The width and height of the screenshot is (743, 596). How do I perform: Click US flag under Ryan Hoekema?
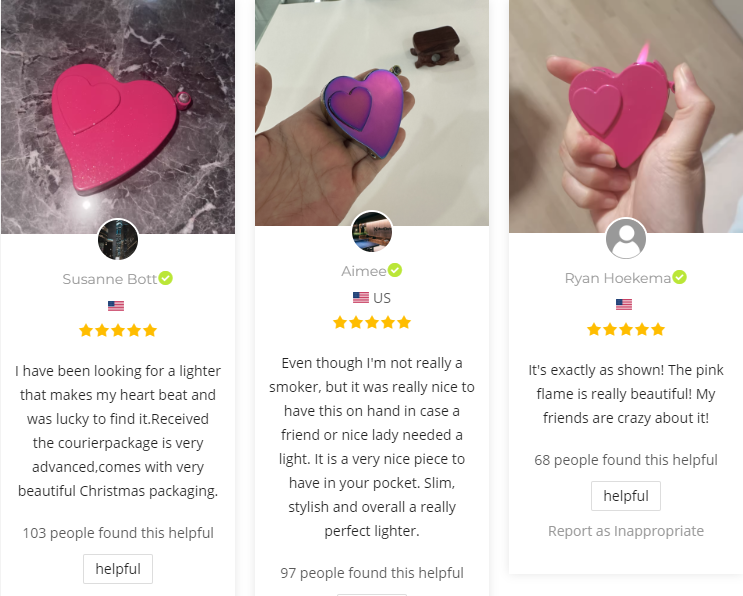point(624,304)
